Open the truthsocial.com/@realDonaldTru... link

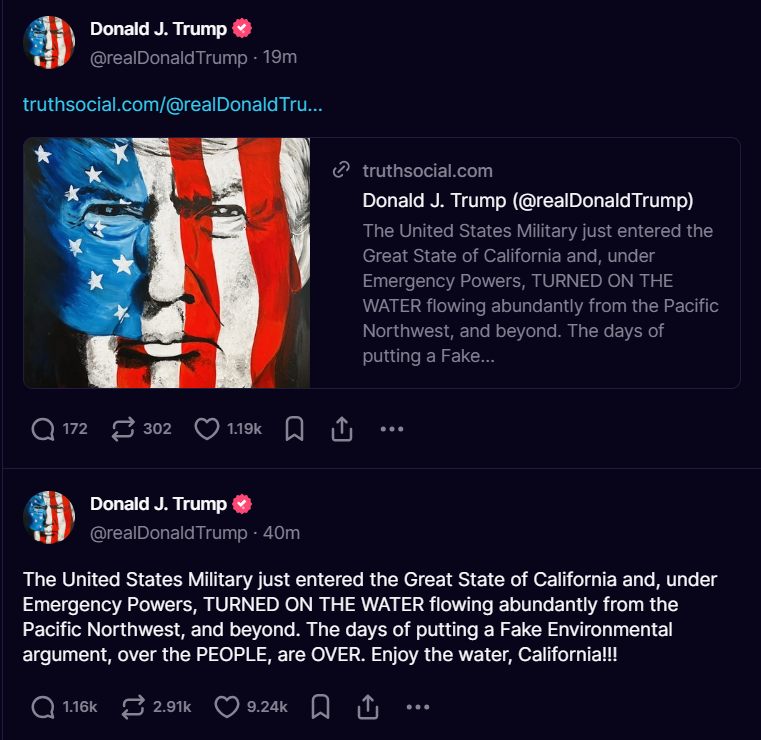(172, 104)
